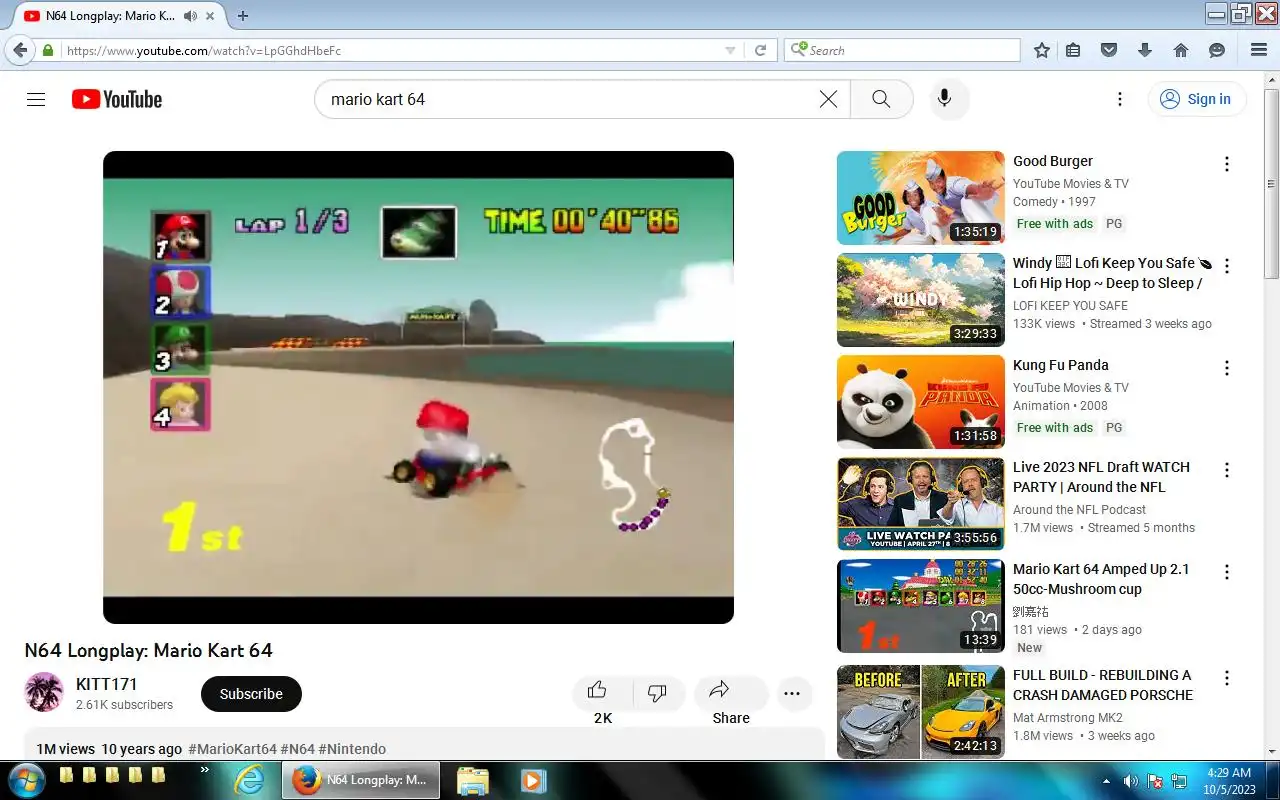This screenshot has width=1280, height=800.
Task: Dislike the video
Action: [658, 693]
